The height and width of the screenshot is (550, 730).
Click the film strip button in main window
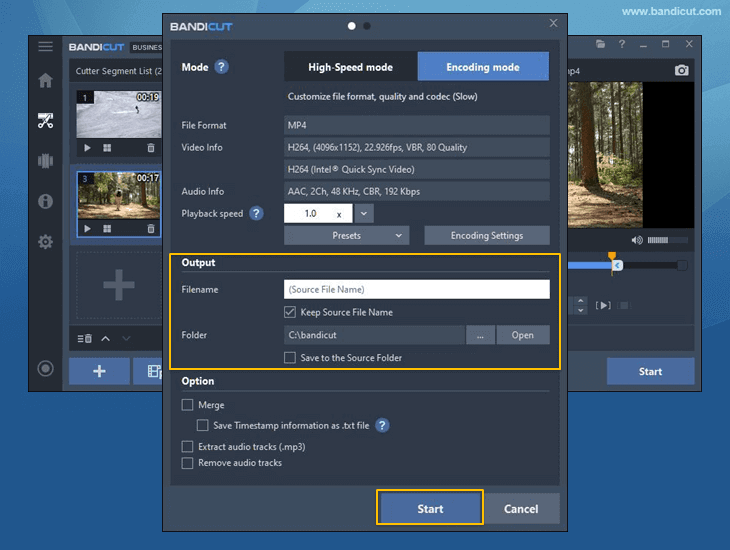(148, 371)
